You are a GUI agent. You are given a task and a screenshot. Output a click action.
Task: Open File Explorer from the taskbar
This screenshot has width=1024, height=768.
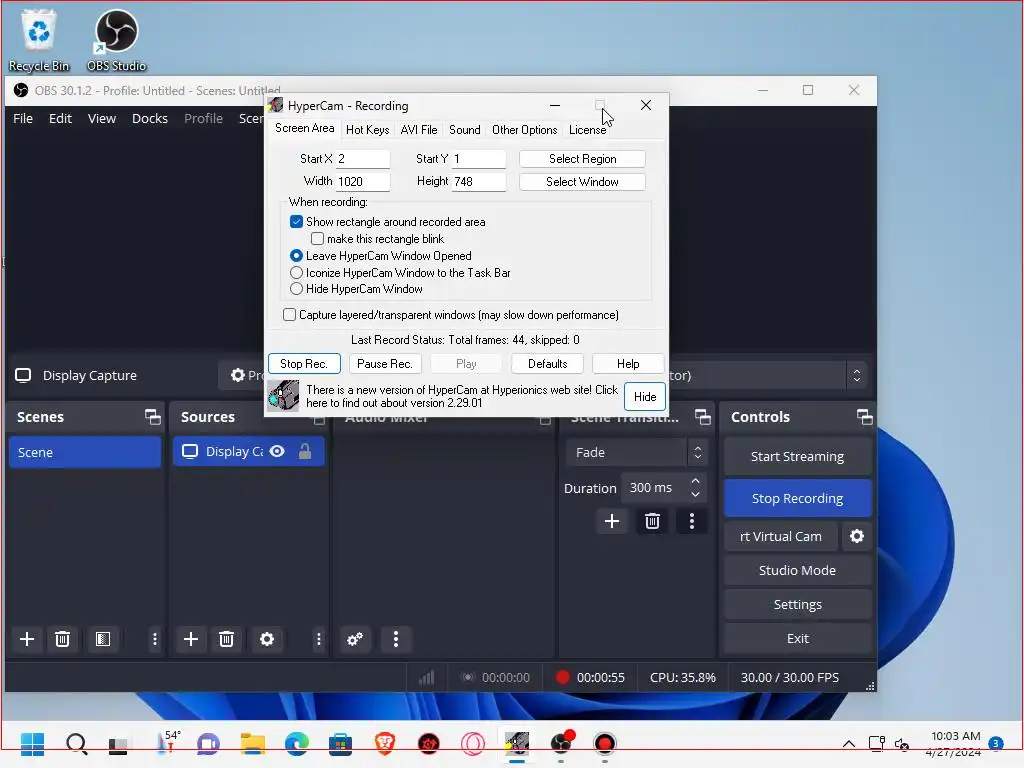point(252,743)
